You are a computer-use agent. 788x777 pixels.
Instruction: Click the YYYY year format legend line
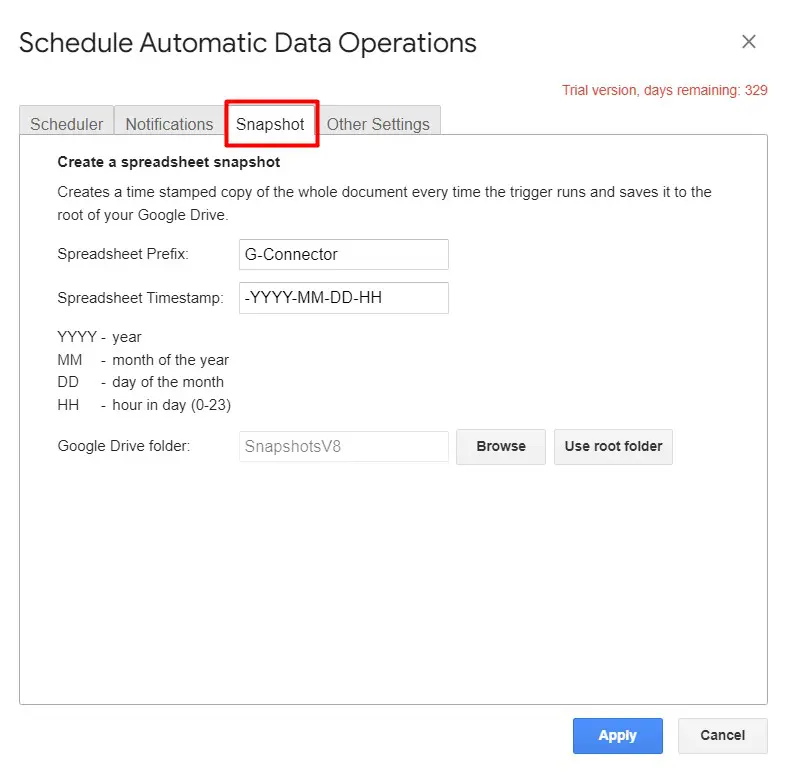click(100, 337)
